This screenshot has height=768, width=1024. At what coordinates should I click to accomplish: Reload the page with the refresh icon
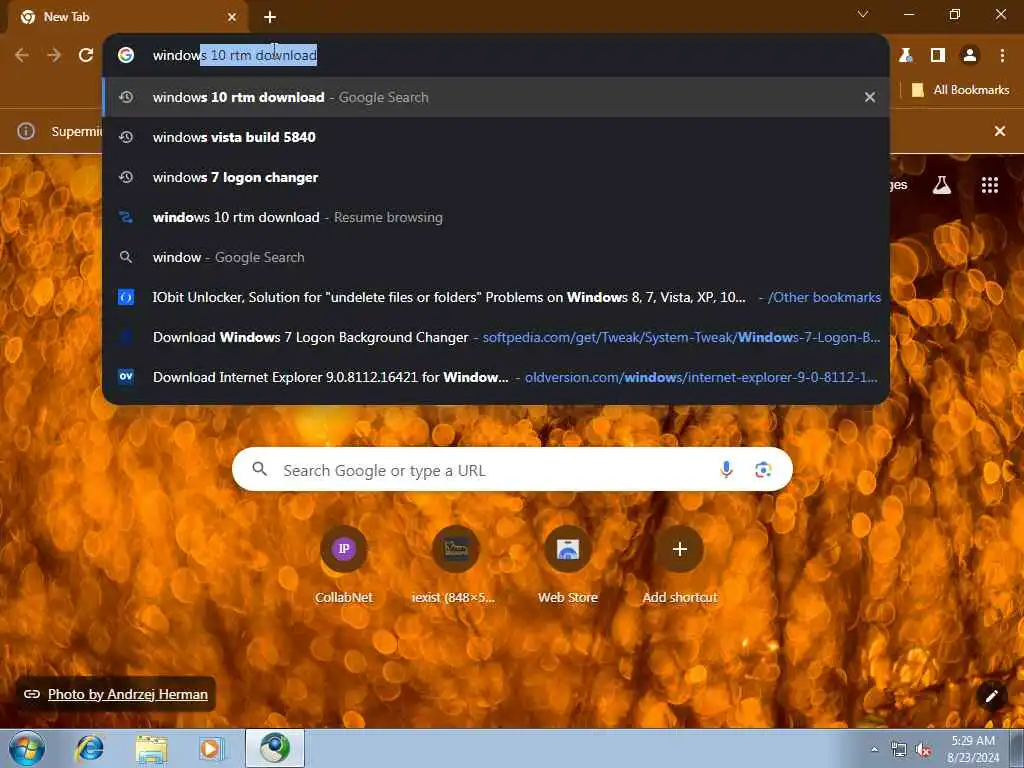coord(86,56)
